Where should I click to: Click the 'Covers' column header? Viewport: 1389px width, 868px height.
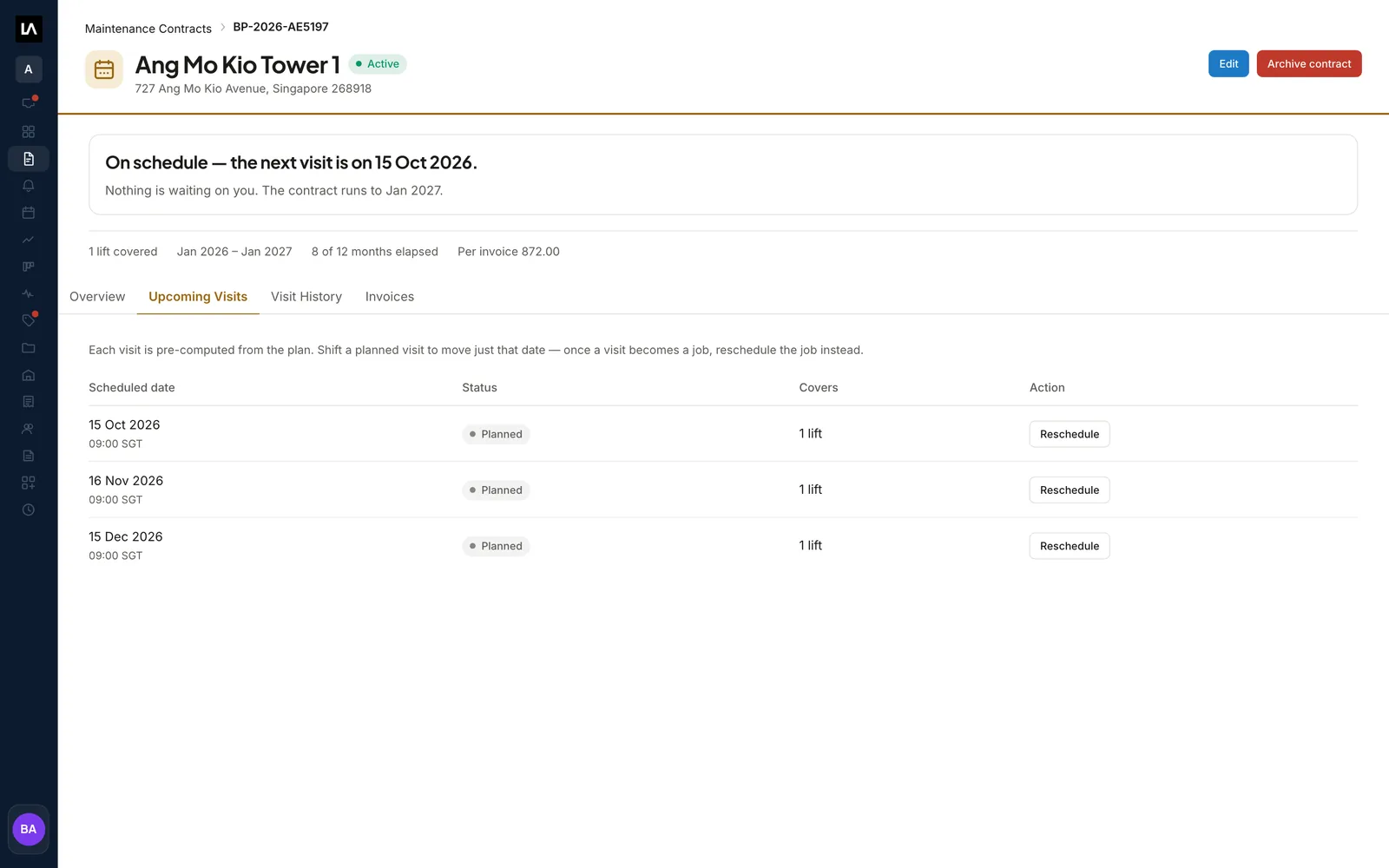(819, 388)
